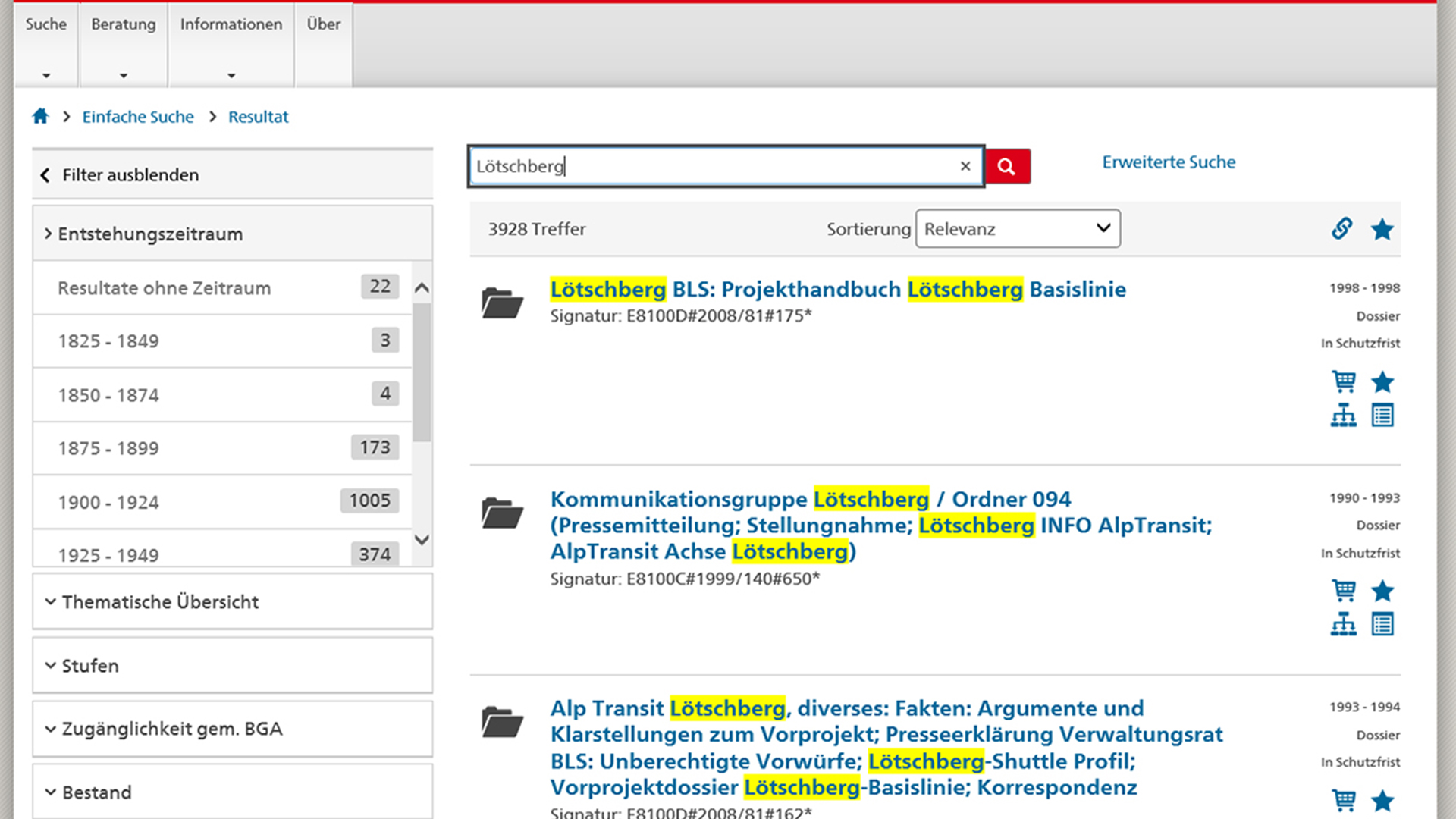The width and height of the screenshot is (1456, 819).
Task: Open the Kommunikationsgruppe Lötschberg dossier folder icon
Action: coord(503,513)
